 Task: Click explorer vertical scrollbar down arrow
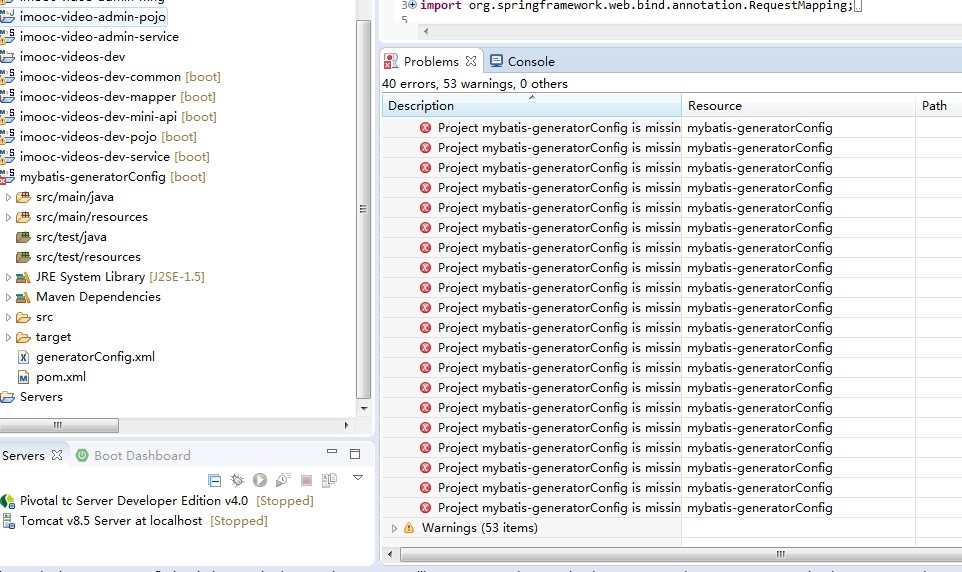(x=364, y=408)
